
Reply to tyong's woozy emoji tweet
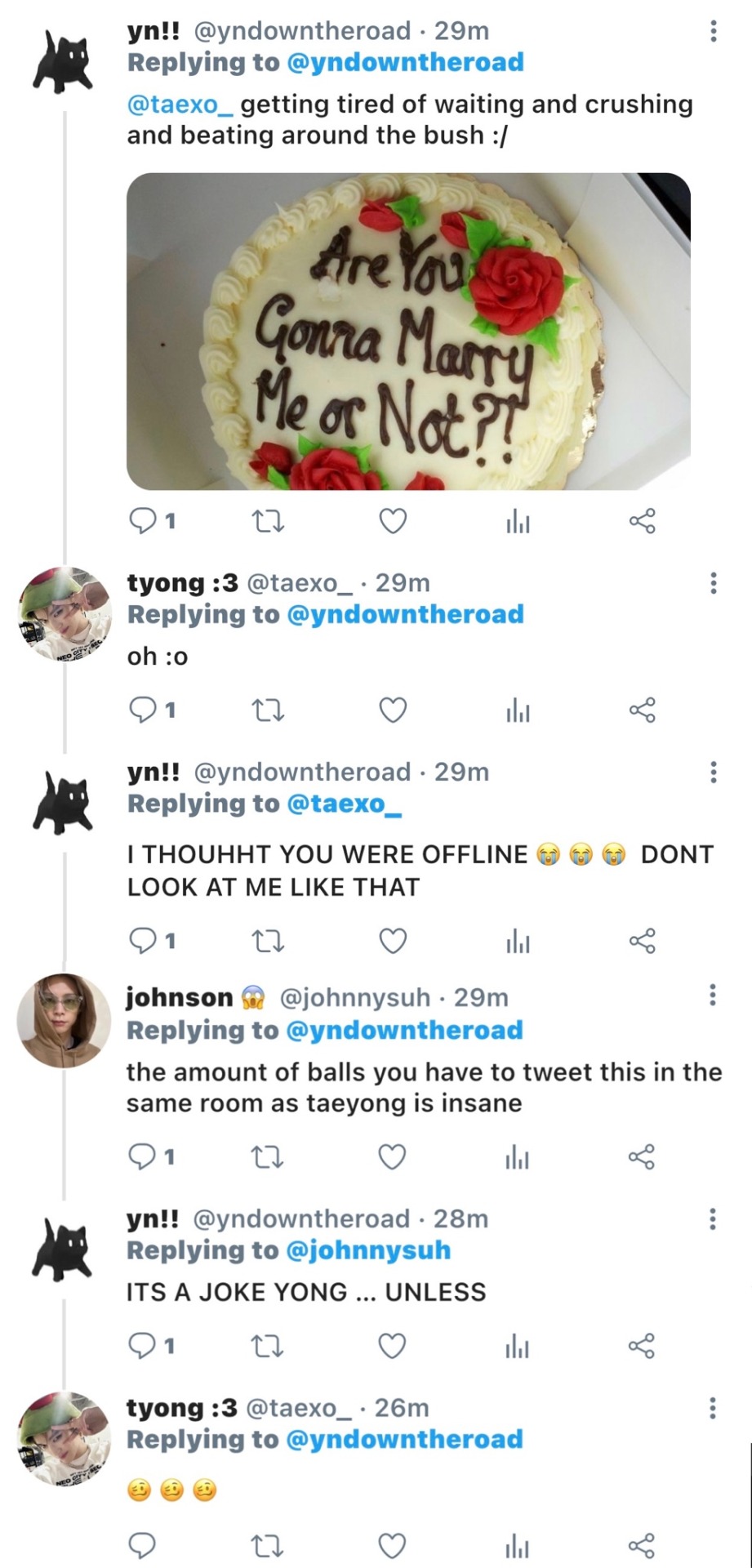point(144,1545)
